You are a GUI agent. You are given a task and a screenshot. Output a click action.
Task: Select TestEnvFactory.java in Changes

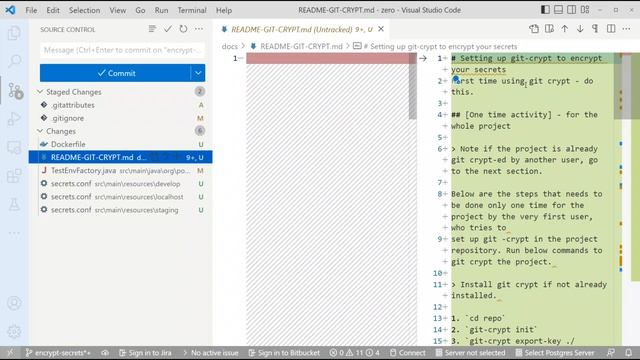coord(121,171)
